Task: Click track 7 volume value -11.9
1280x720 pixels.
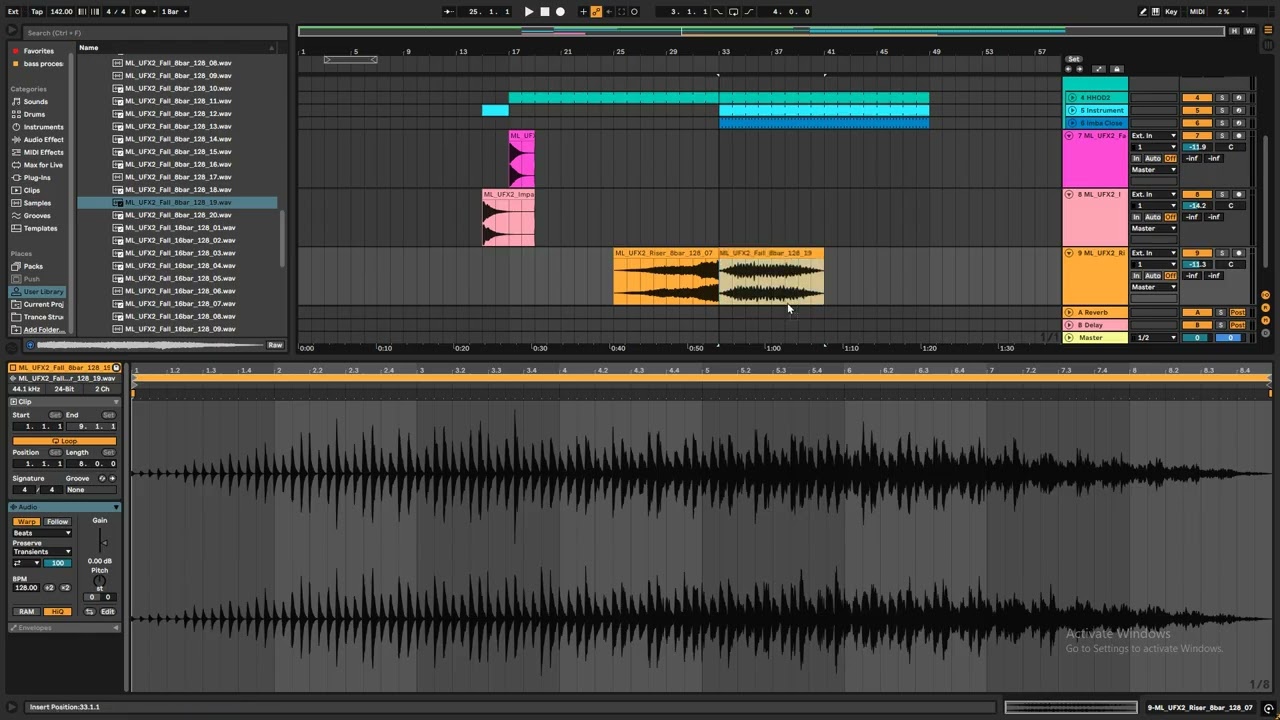Action: point(1196,147)
